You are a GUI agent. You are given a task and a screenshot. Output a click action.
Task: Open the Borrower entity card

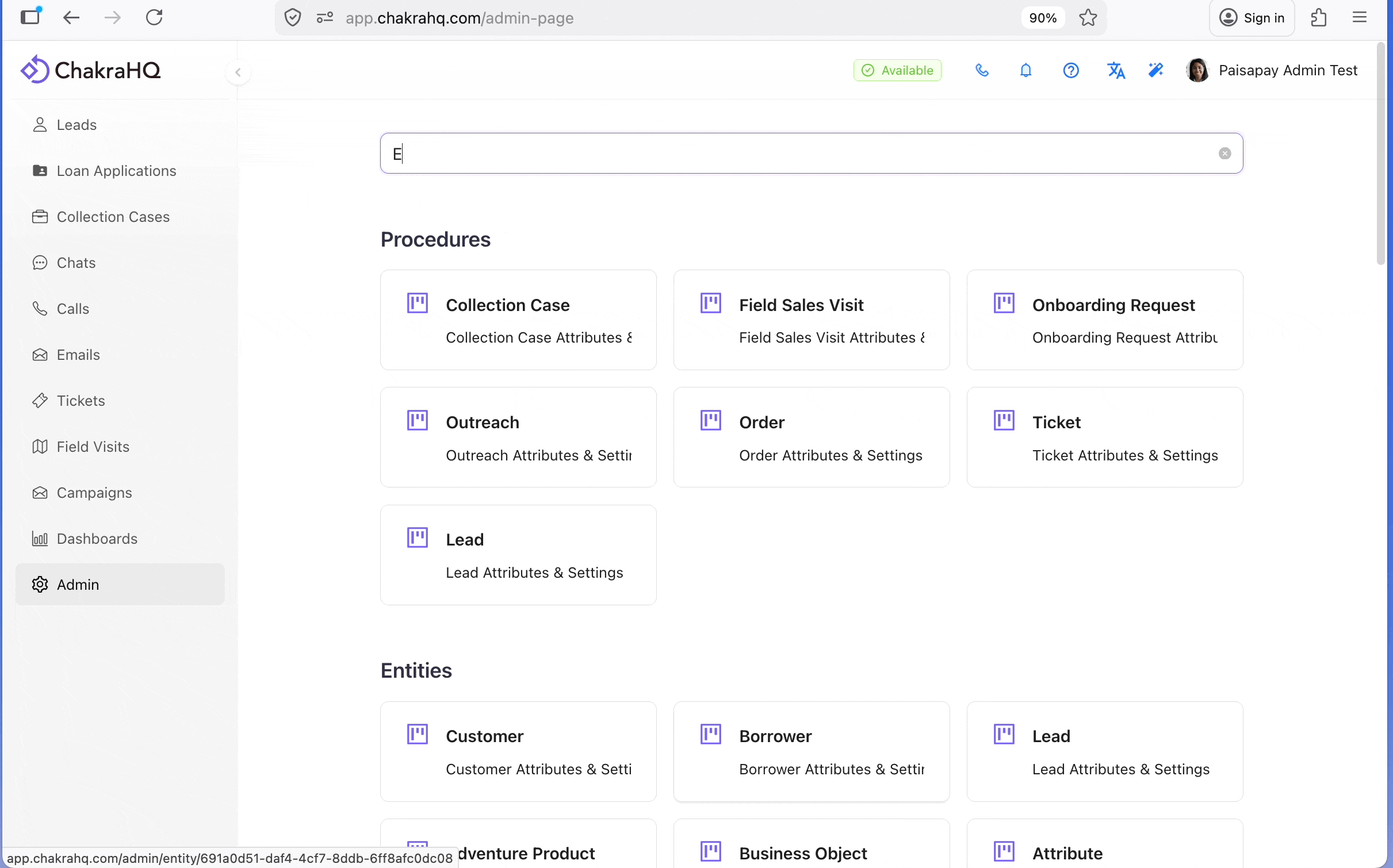[811, 751]
